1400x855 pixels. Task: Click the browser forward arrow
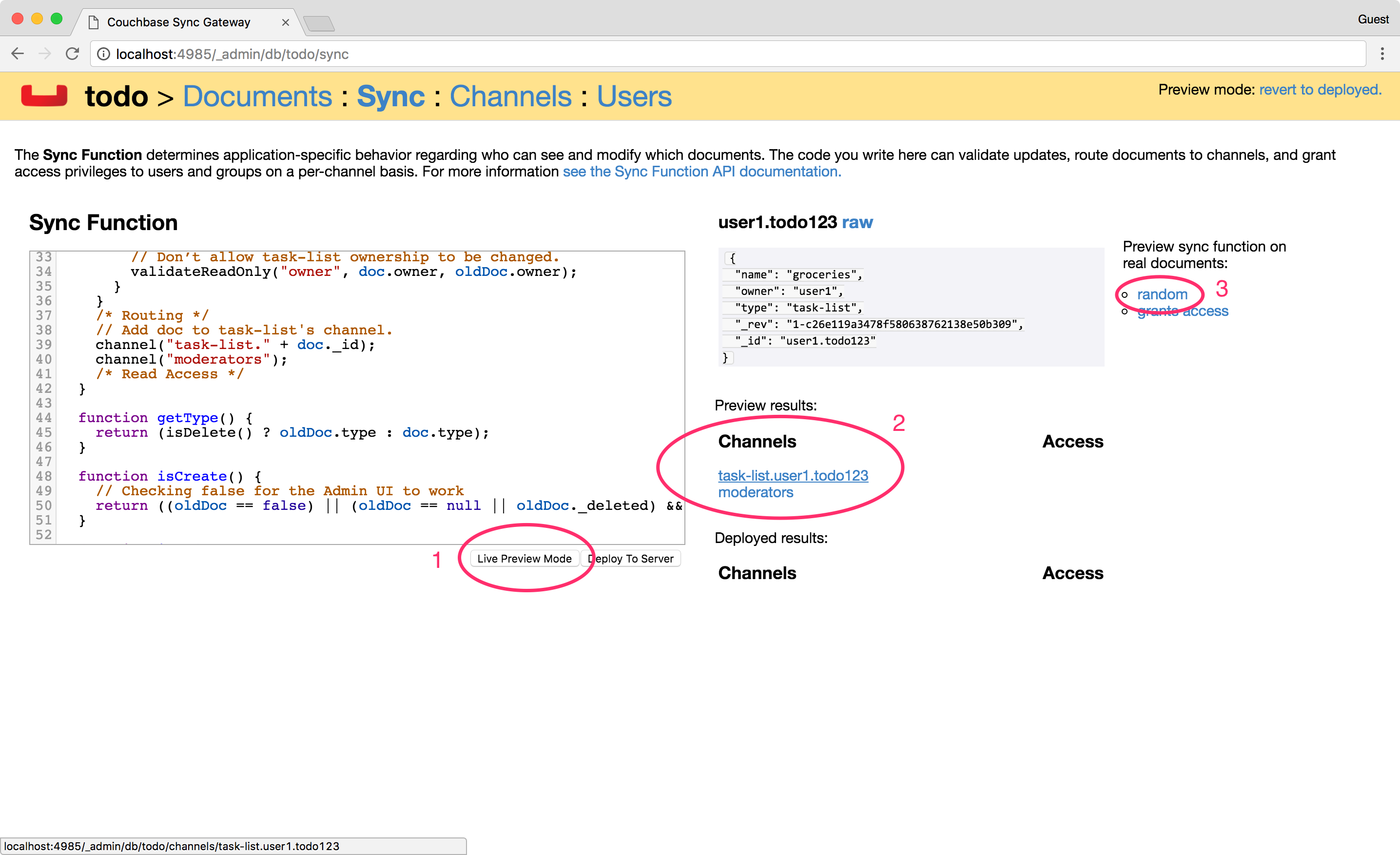point(45,54)
